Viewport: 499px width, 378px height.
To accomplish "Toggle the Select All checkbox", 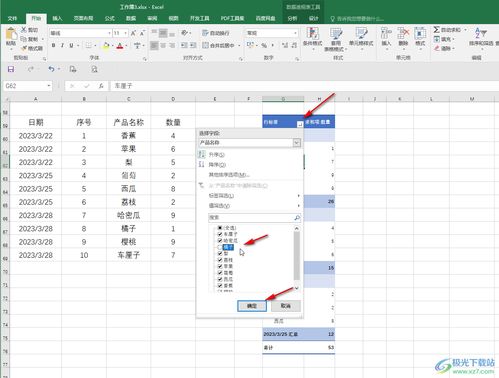I will click(220, 228).
